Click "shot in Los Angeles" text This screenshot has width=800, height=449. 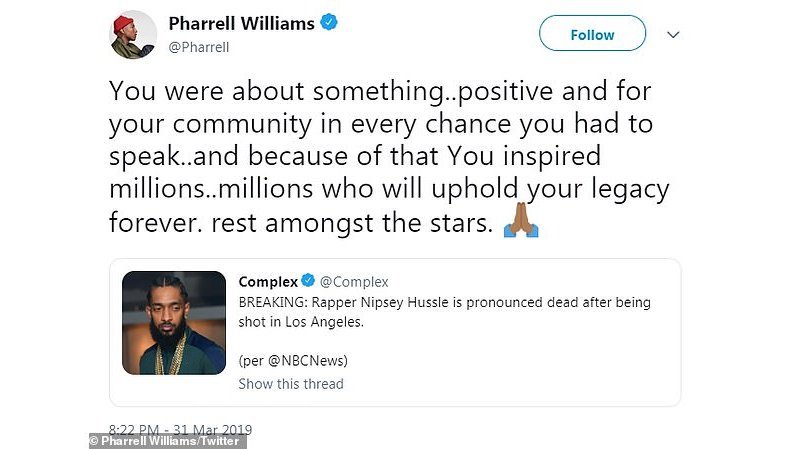[300, 321]
